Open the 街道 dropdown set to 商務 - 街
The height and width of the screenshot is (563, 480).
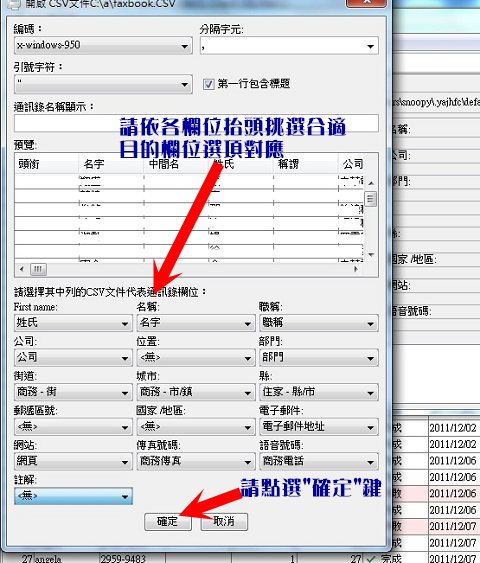73,392
